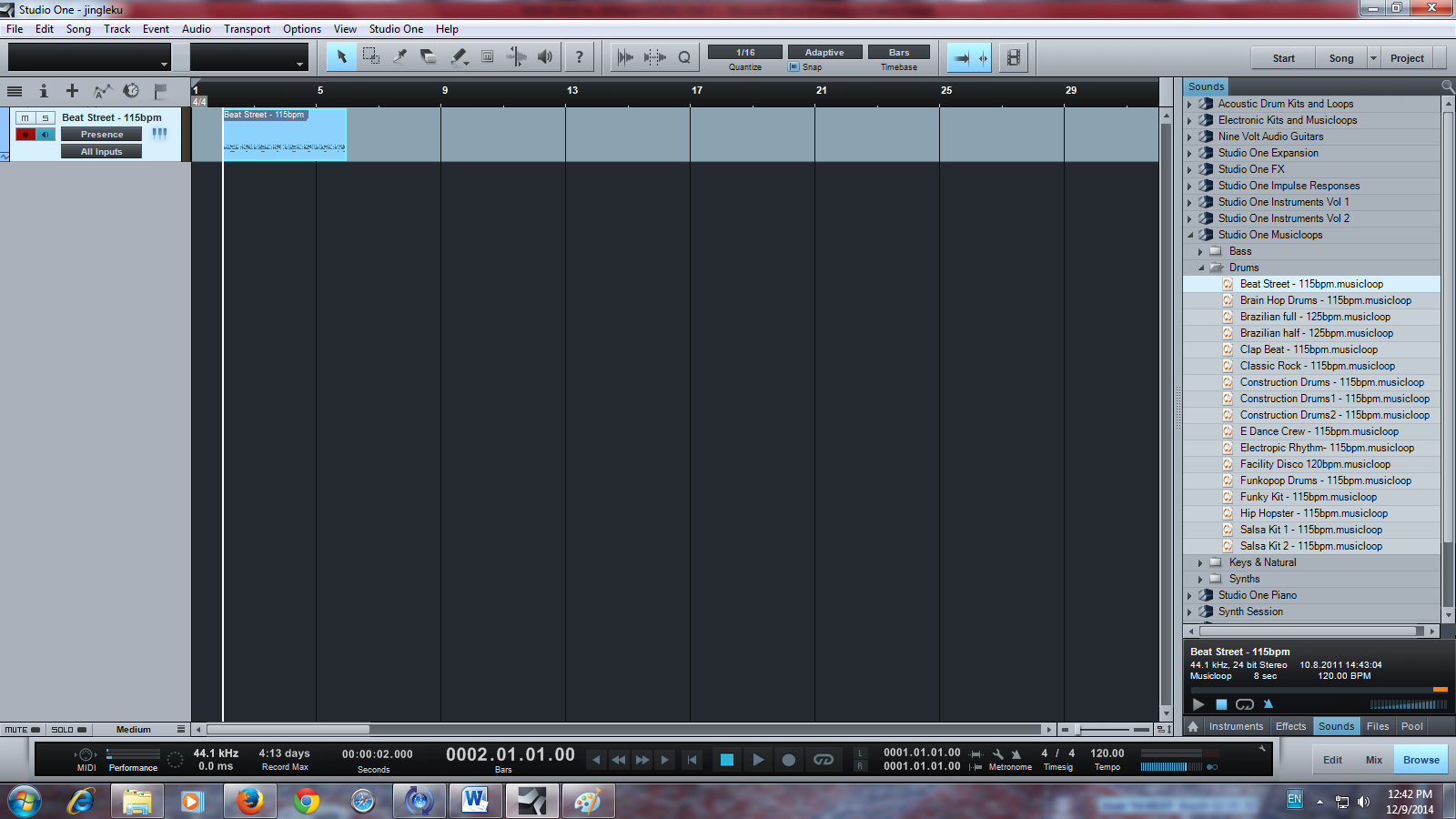
Task: Expand Acoustic Drum Kits and Loops
Action: [x=1189, y=104]
